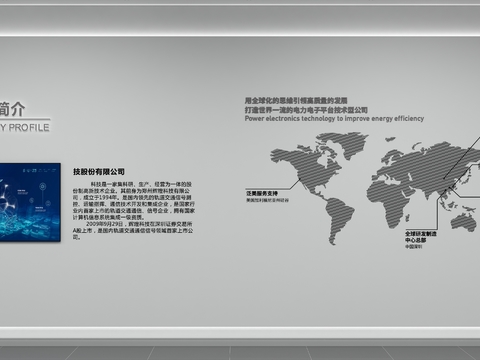
Task: Click the slogan line '用全球化的思维引领高质量的发展'
Action: (x=296, y=100)
